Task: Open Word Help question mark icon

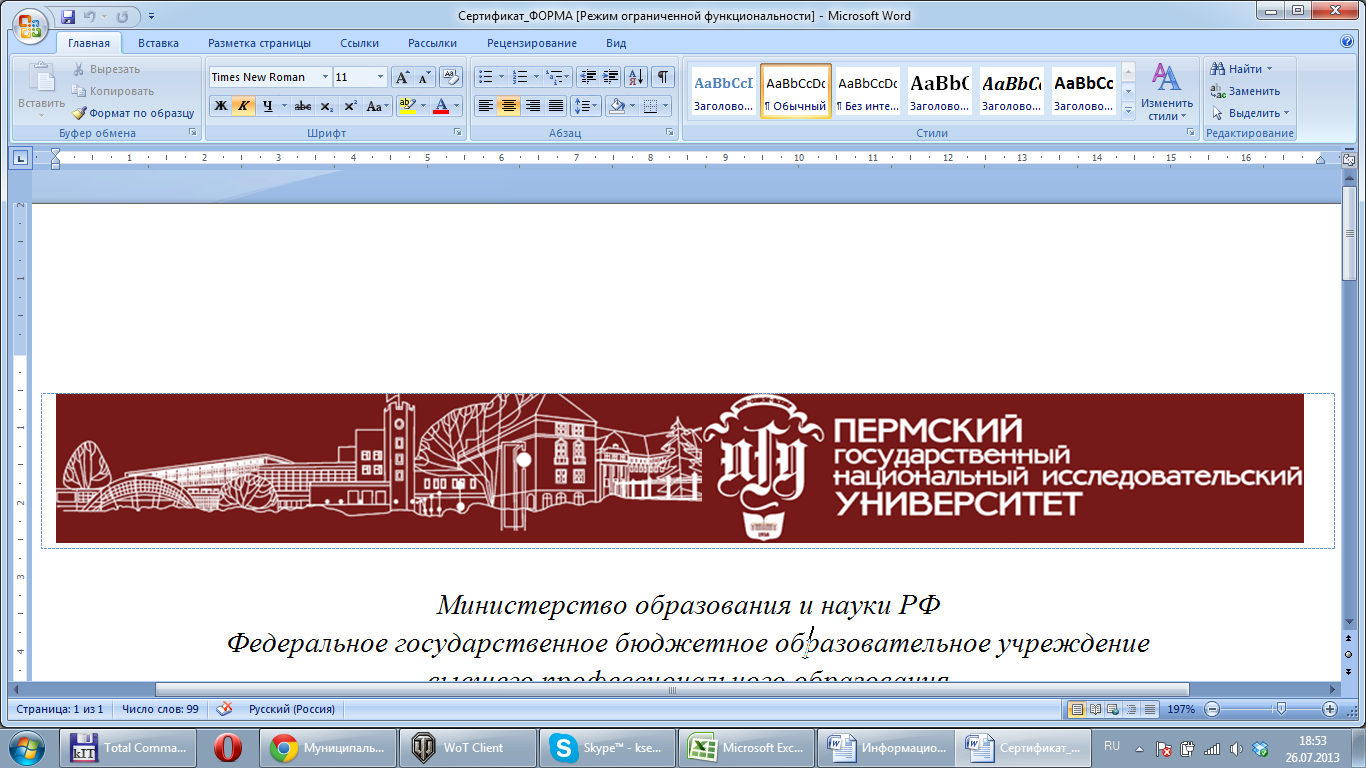Action: pos(1346,42)
